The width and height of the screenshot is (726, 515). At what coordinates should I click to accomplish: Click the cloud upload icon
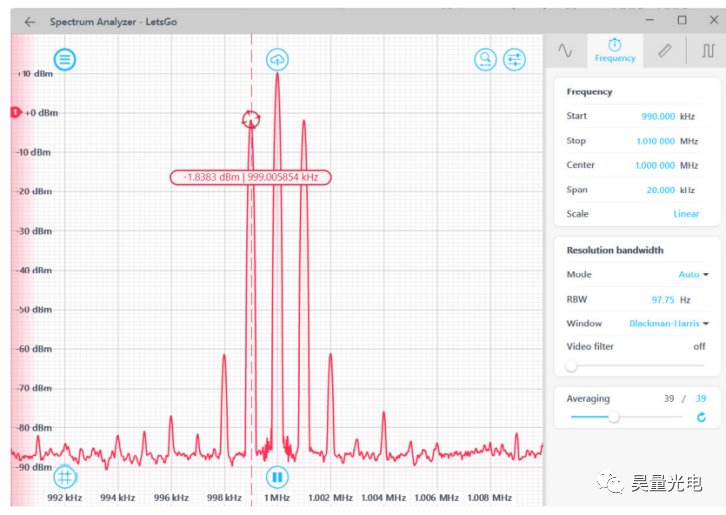tap(277, 59)
